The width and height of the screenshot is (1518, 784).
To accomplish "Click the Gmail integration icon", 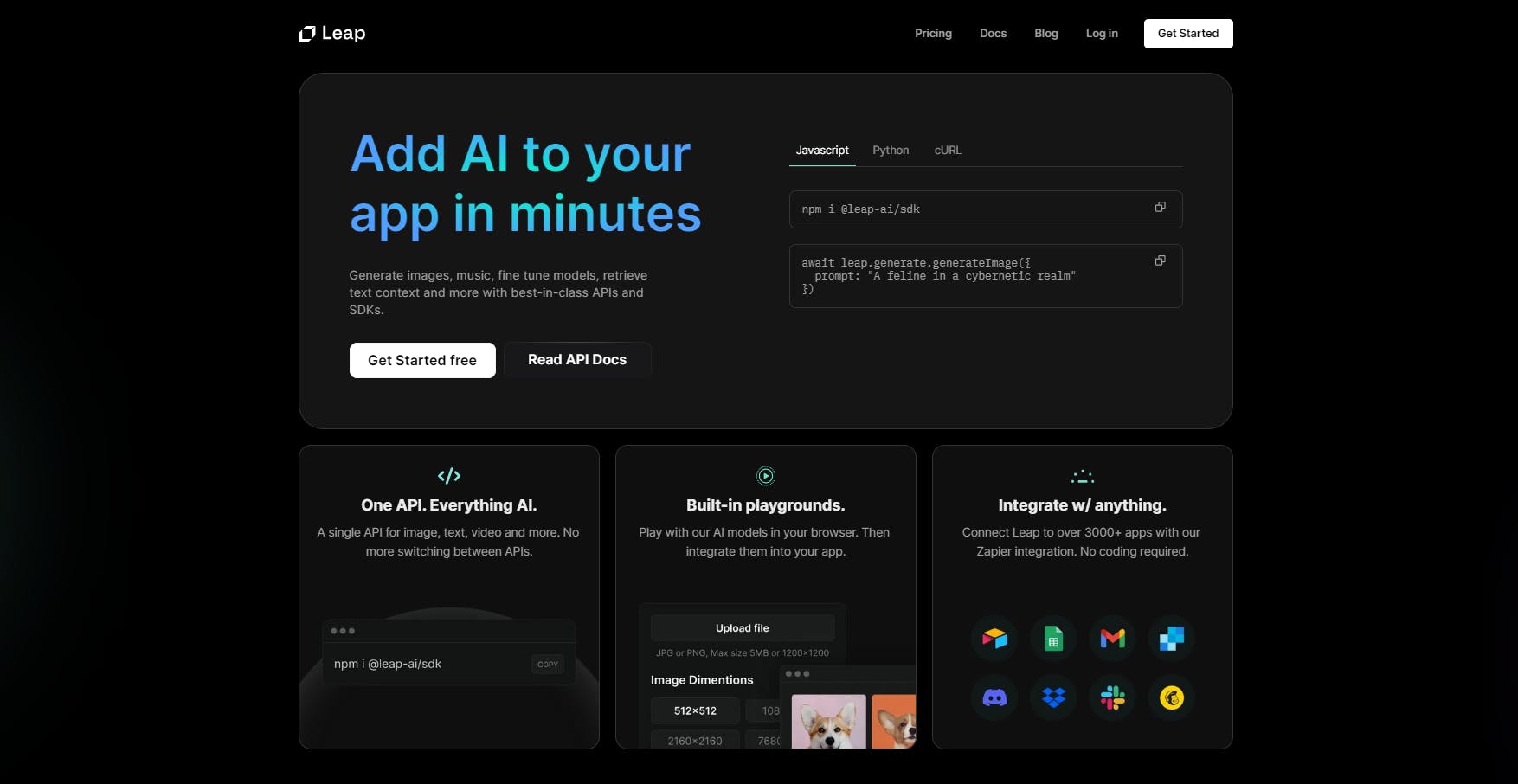I will pyautogui.click(x=1112, y=639).
